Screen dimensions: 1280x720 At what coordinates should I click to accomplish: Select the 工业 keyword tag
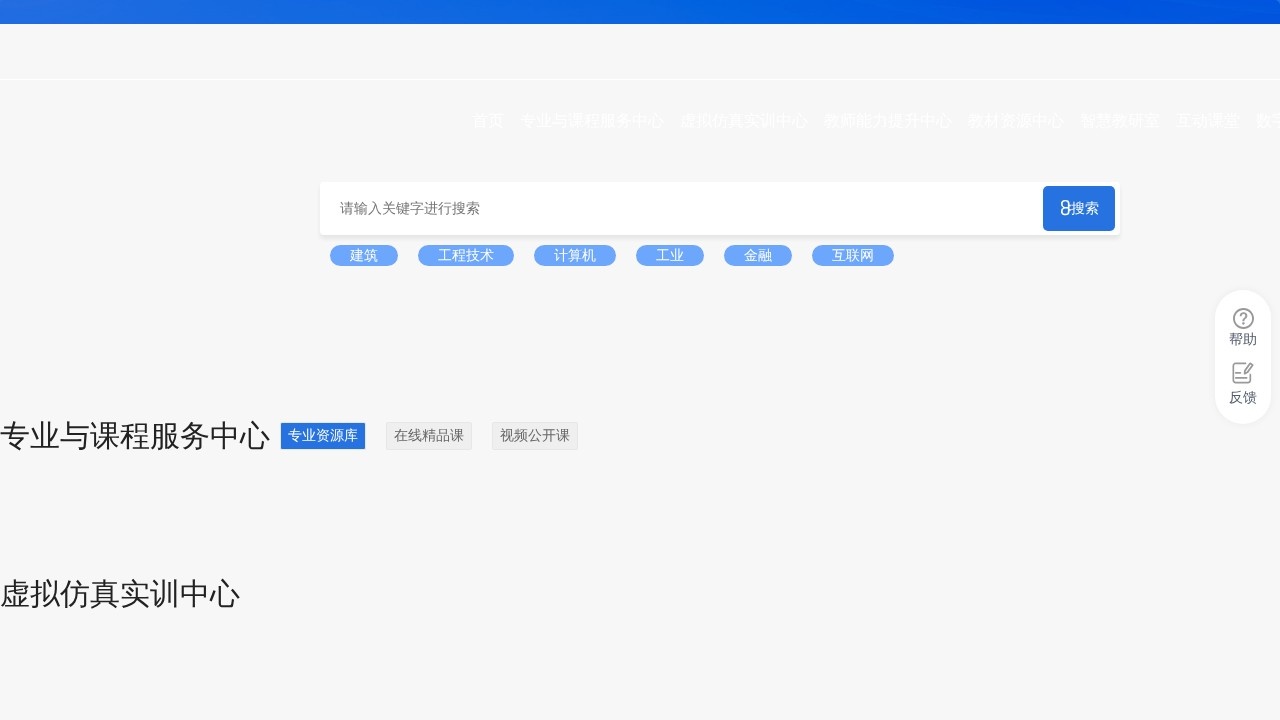pos(669,255)
